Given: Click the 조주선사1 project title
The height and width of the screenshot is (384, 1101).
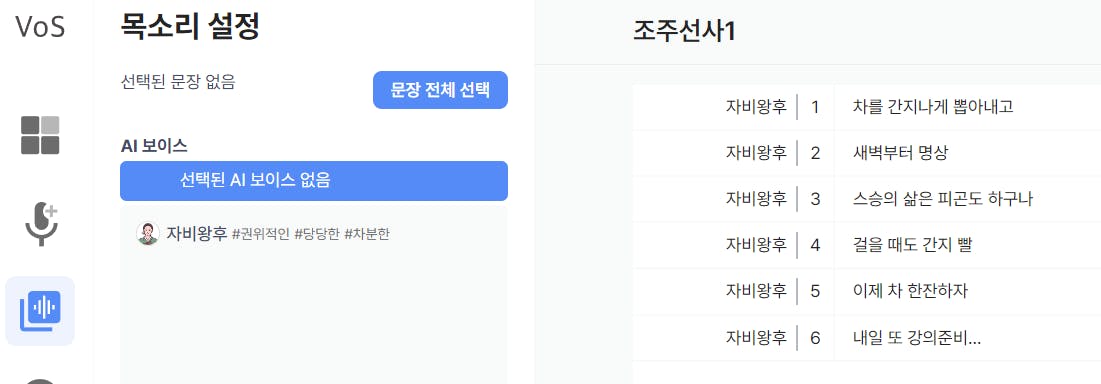Looking at the screenshot, I should (684, 31).
